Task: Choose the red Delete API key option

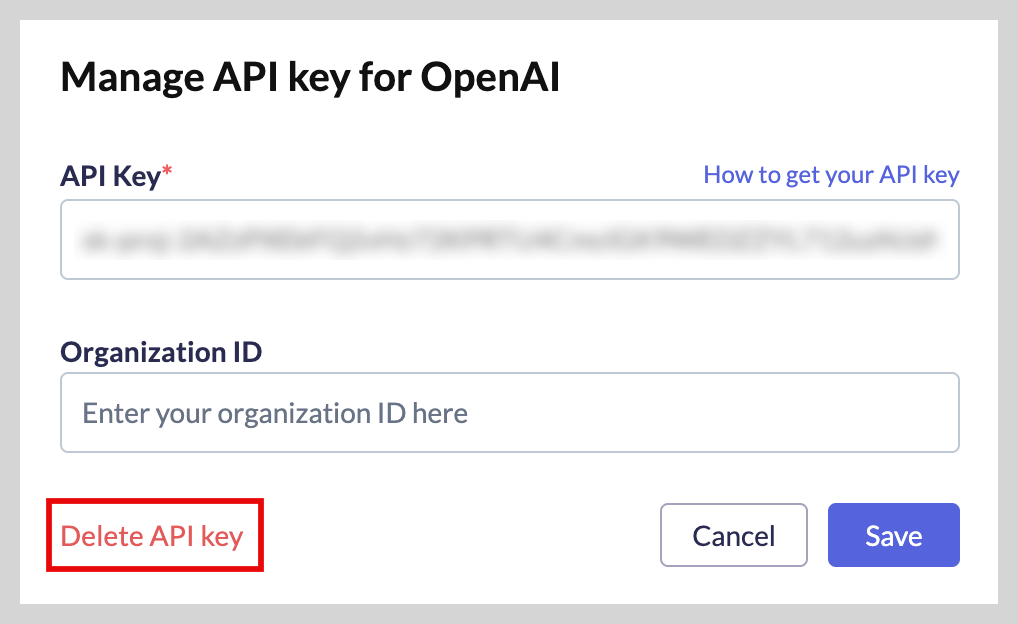Action: (x=152, y=536)
